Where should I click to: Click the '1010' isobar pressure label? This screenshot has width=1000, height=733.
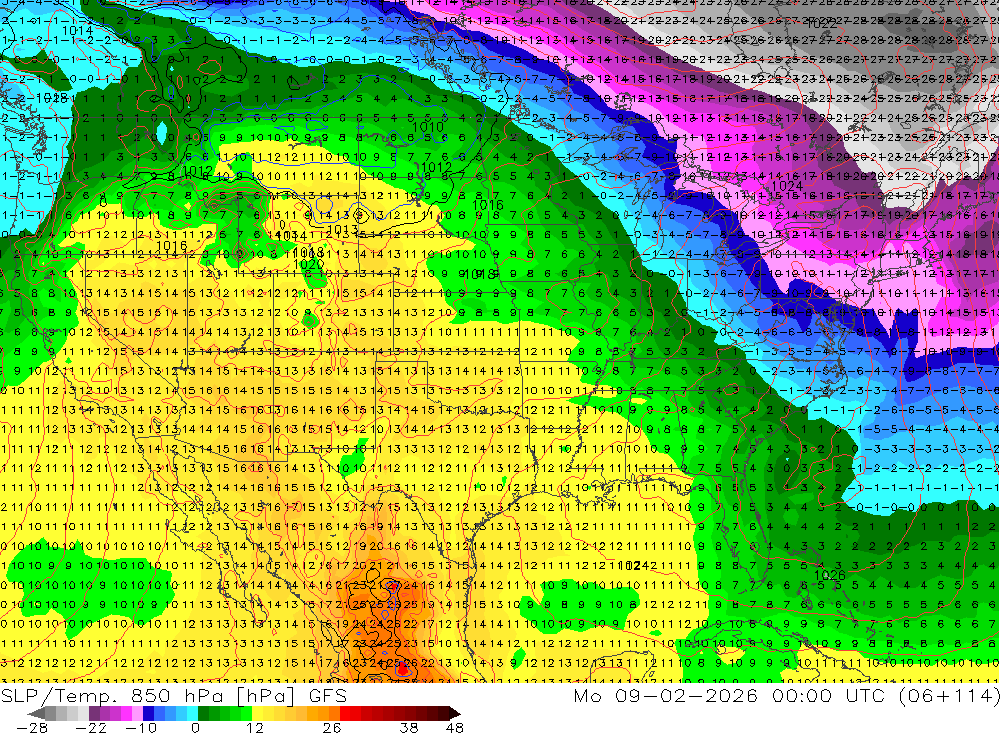(428, 126)
